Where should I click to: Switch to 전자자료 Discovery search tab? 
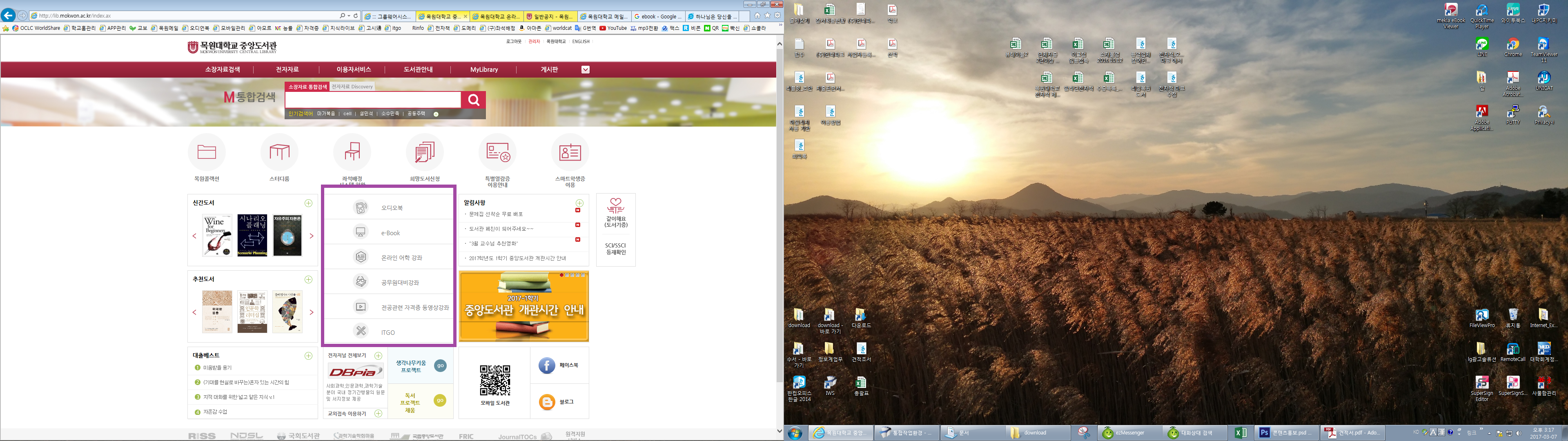click(352, 87)
